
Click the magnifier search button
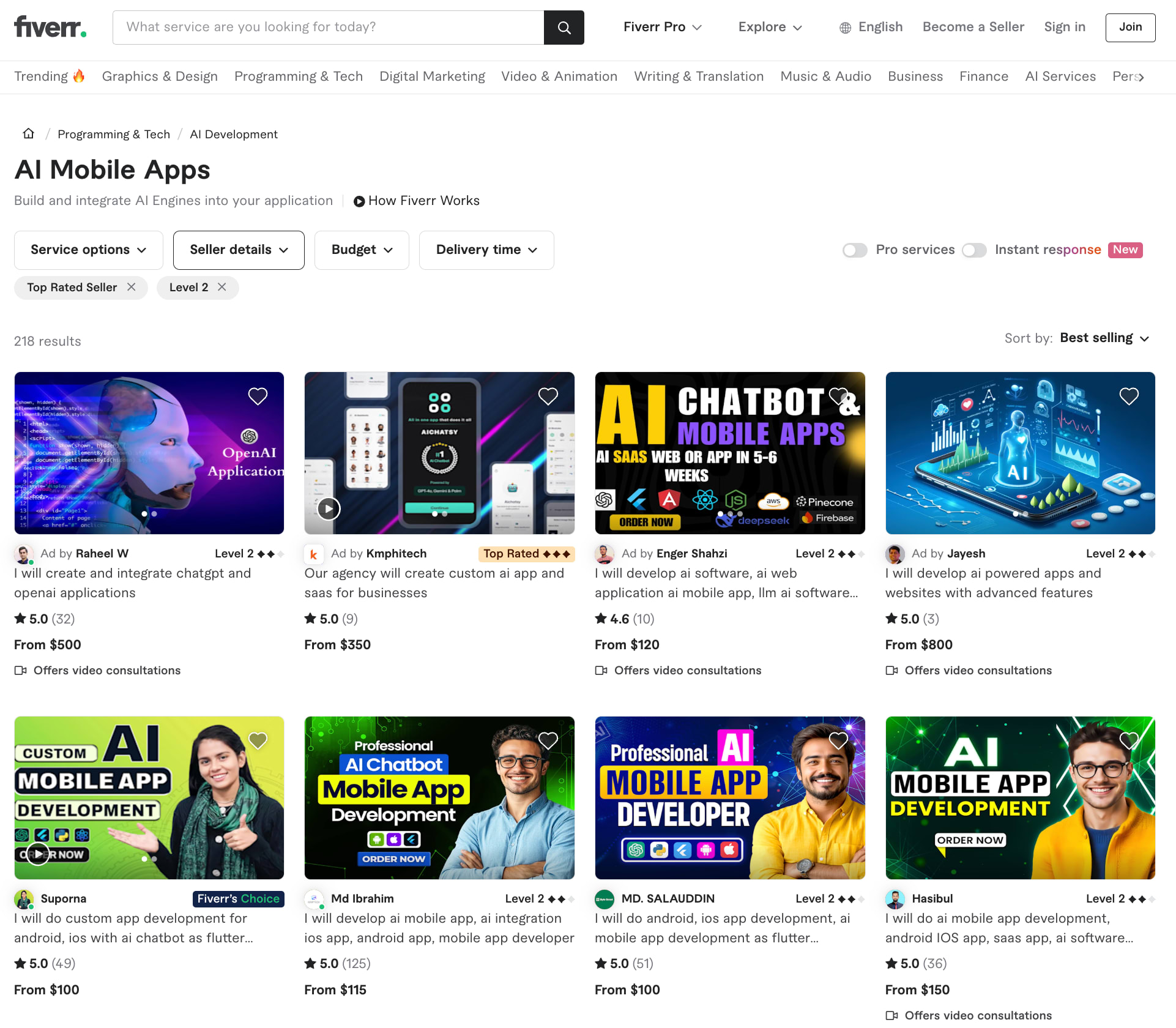[x=564, y=28]
